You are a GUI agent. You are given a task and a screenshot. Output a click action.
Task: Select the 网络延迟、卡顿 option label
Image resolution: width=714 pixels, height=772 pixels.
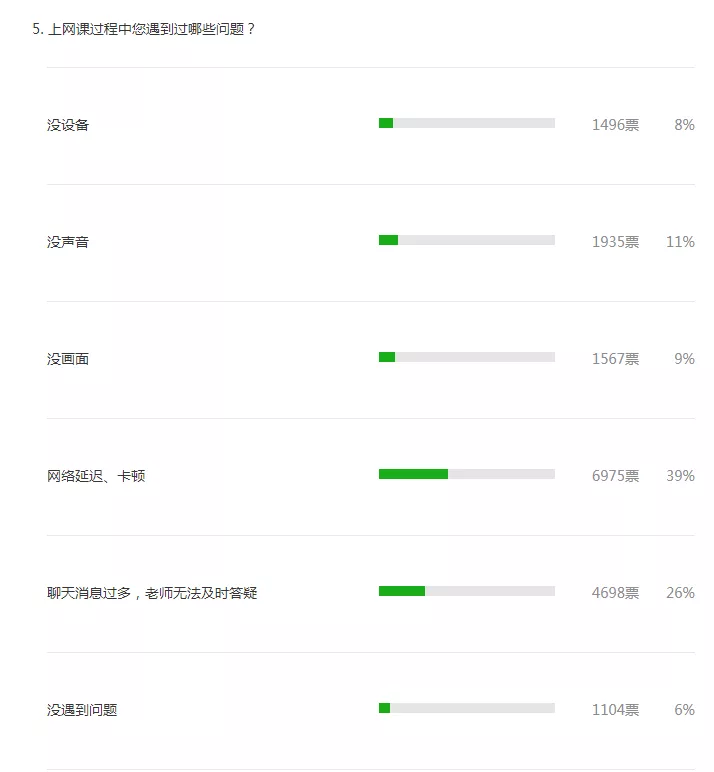(96, 476)
